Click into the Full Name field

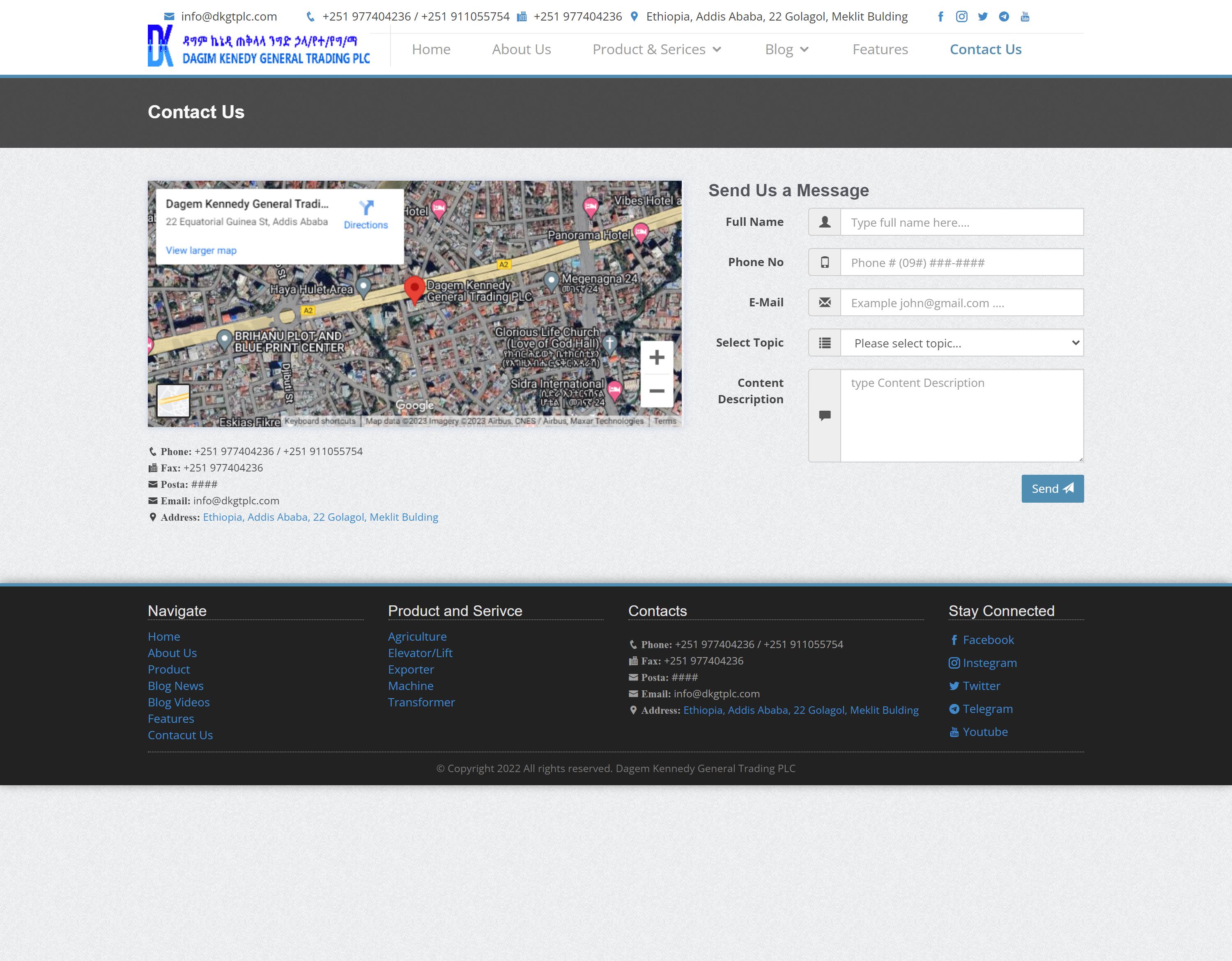click(x=961, y=222)
